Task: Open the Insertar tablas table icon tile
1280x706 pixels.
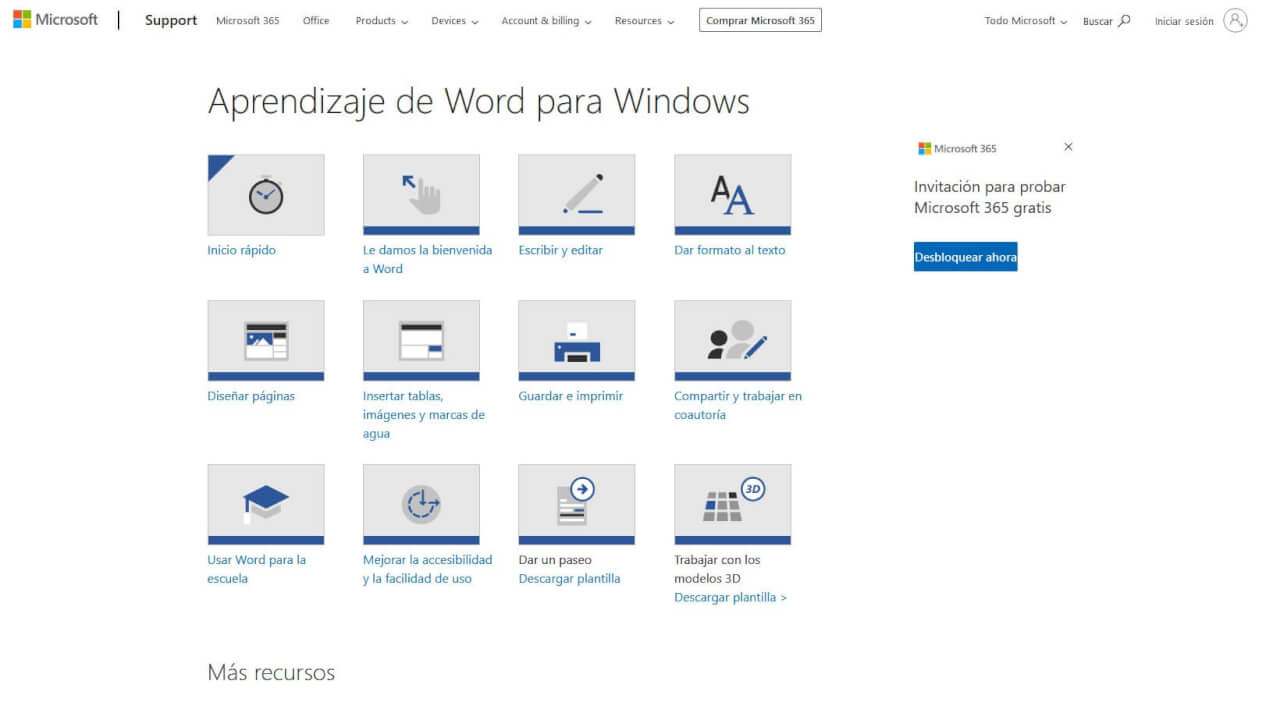Action: coord(421,341)
